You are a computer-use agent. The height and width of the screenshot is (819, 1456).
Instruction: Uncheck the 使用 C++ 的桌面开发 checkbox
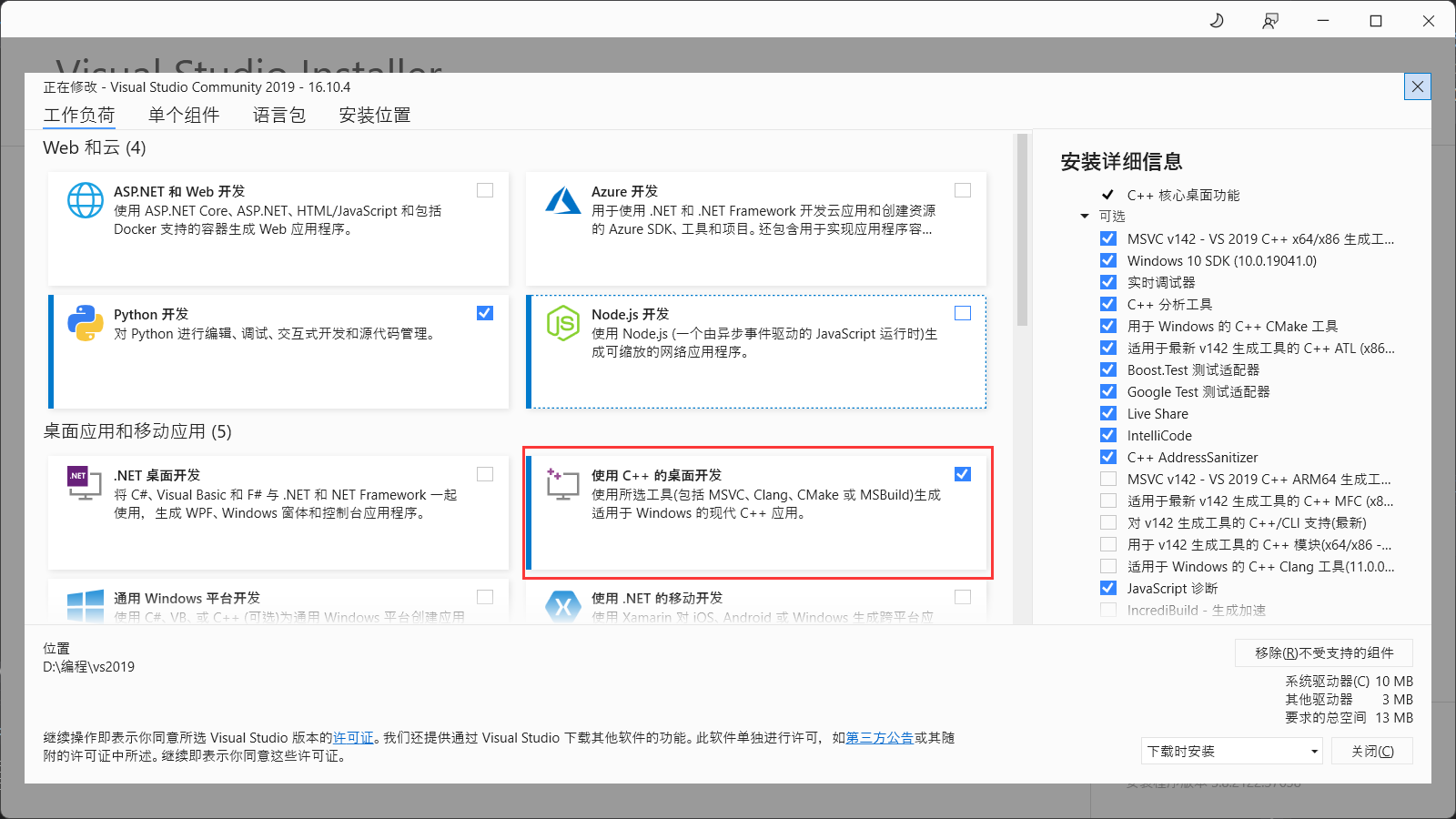963,474
